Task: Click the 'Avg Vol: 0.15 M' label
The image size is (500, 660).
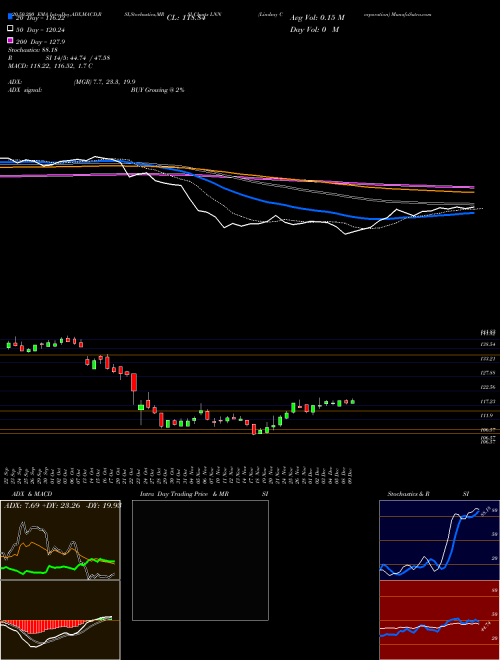Action: 317,18
